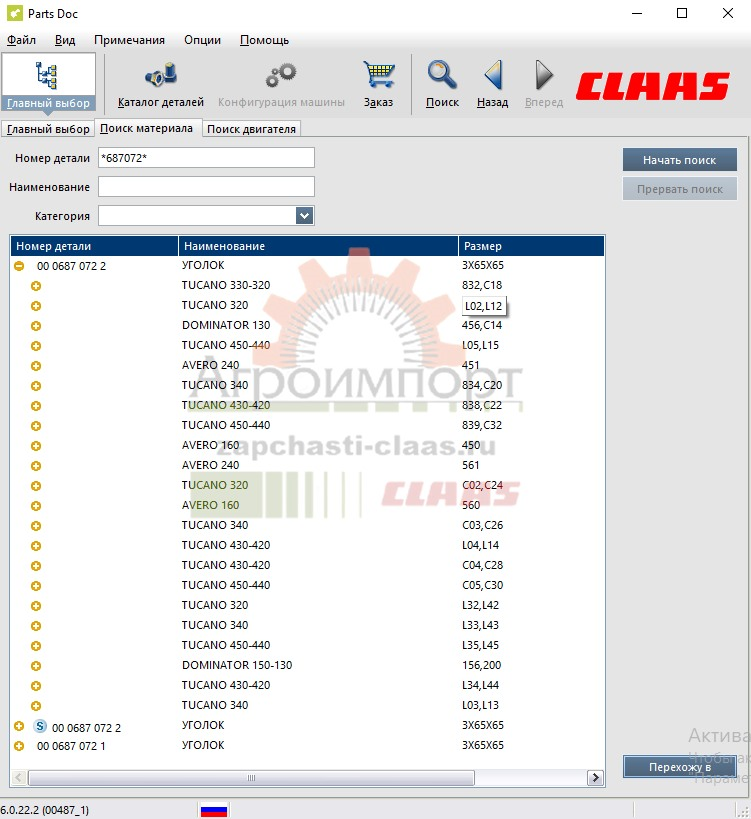Open the Главный выбор toolbar icon

(48, 83)
